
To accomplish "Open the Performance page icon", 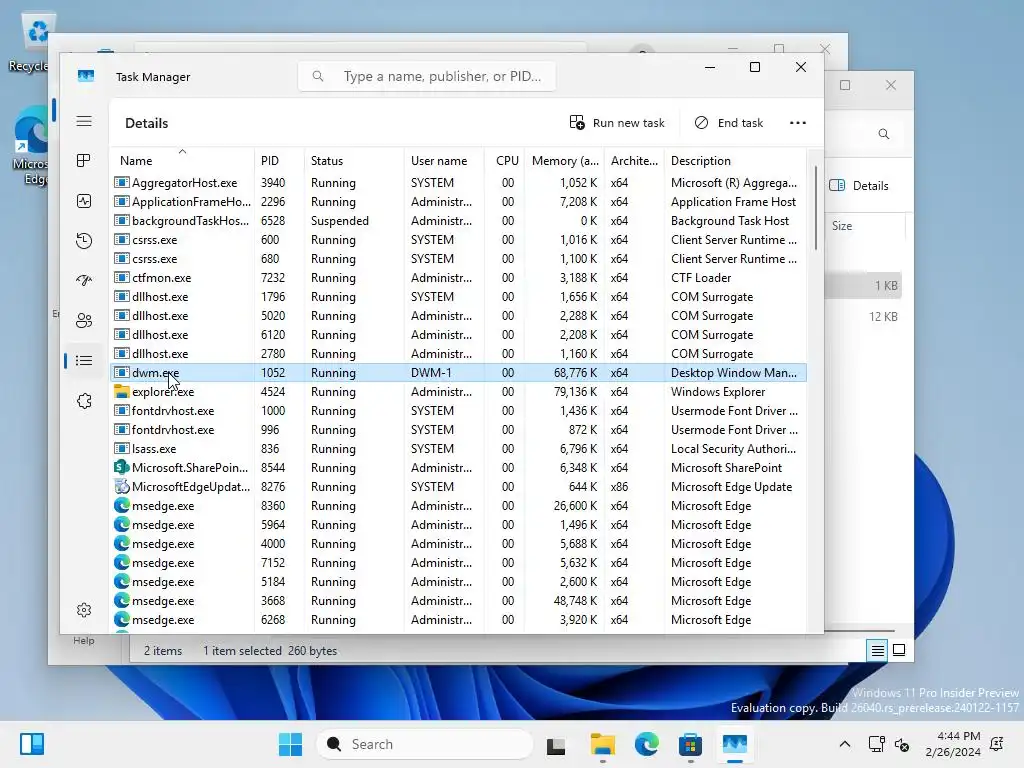I will 84,200.
